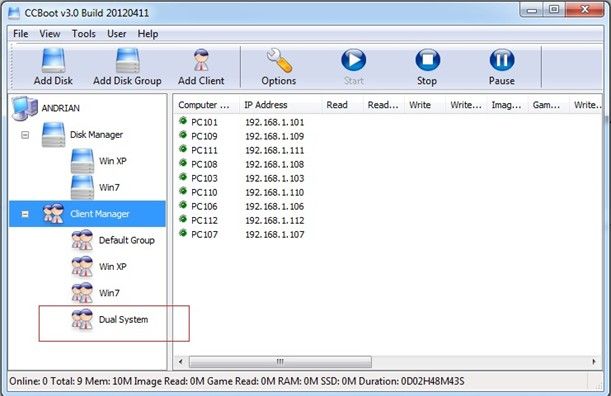Click the IP address 192.168.1.107
Viewport: 611px width, 396px height.
[275, 235]
